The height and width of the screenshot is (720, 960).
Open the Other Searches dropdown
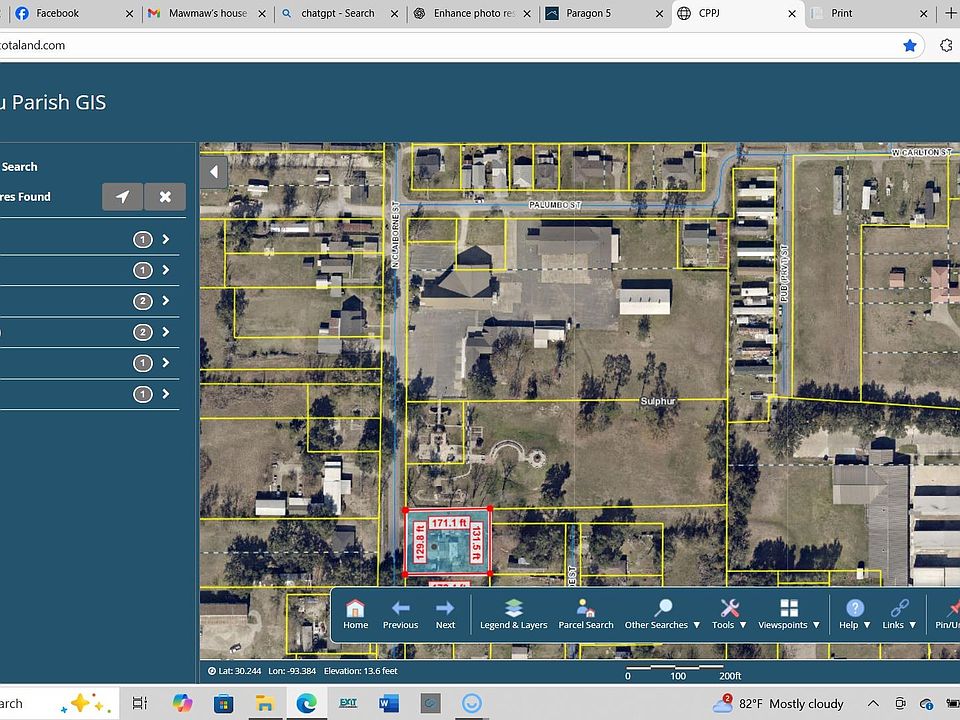coord(662,613)
